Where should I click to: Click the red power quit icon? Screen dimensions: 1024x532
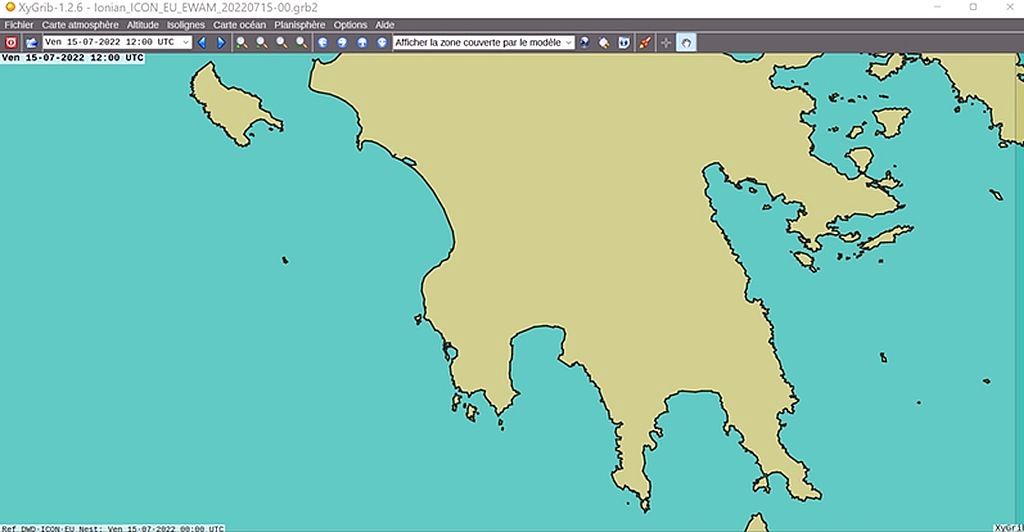tap(11, 43)
